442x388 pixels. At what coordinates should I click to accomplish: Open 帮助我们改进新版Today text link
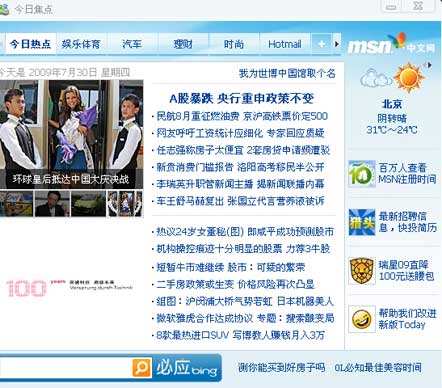coord(407,319)
